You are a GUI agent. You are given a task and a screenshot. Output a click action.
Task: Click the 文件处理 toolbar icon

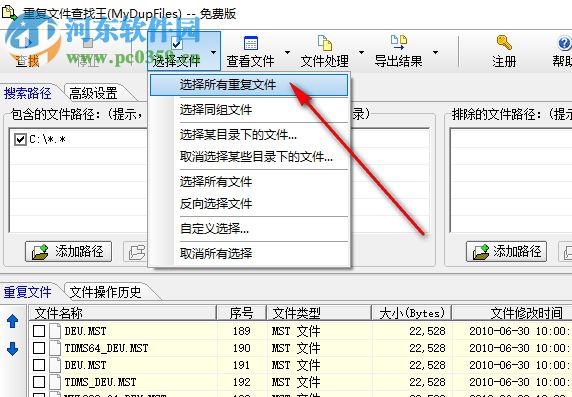(x=325, y=43)
